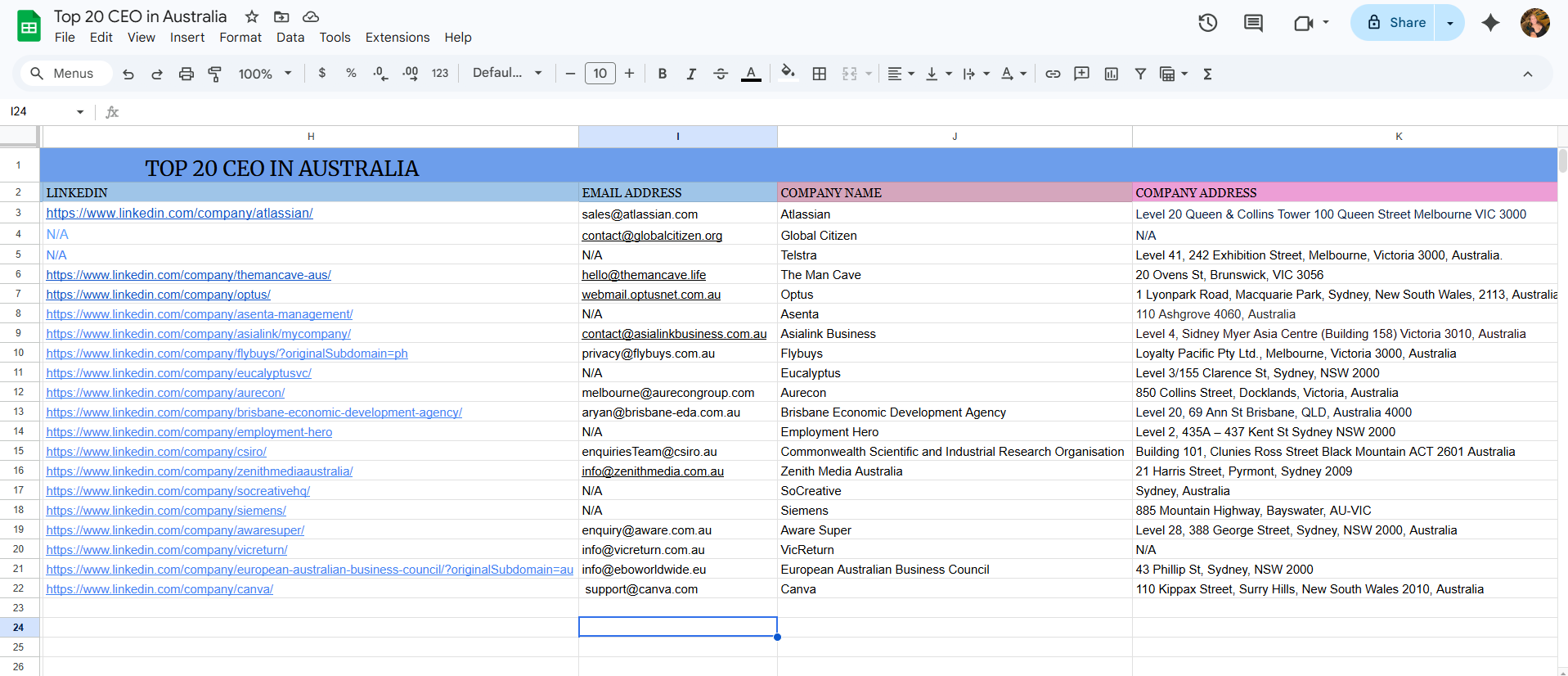Click the Redo icon
The width and height of the screenshot is (1568, 676).
pos(157,74)
